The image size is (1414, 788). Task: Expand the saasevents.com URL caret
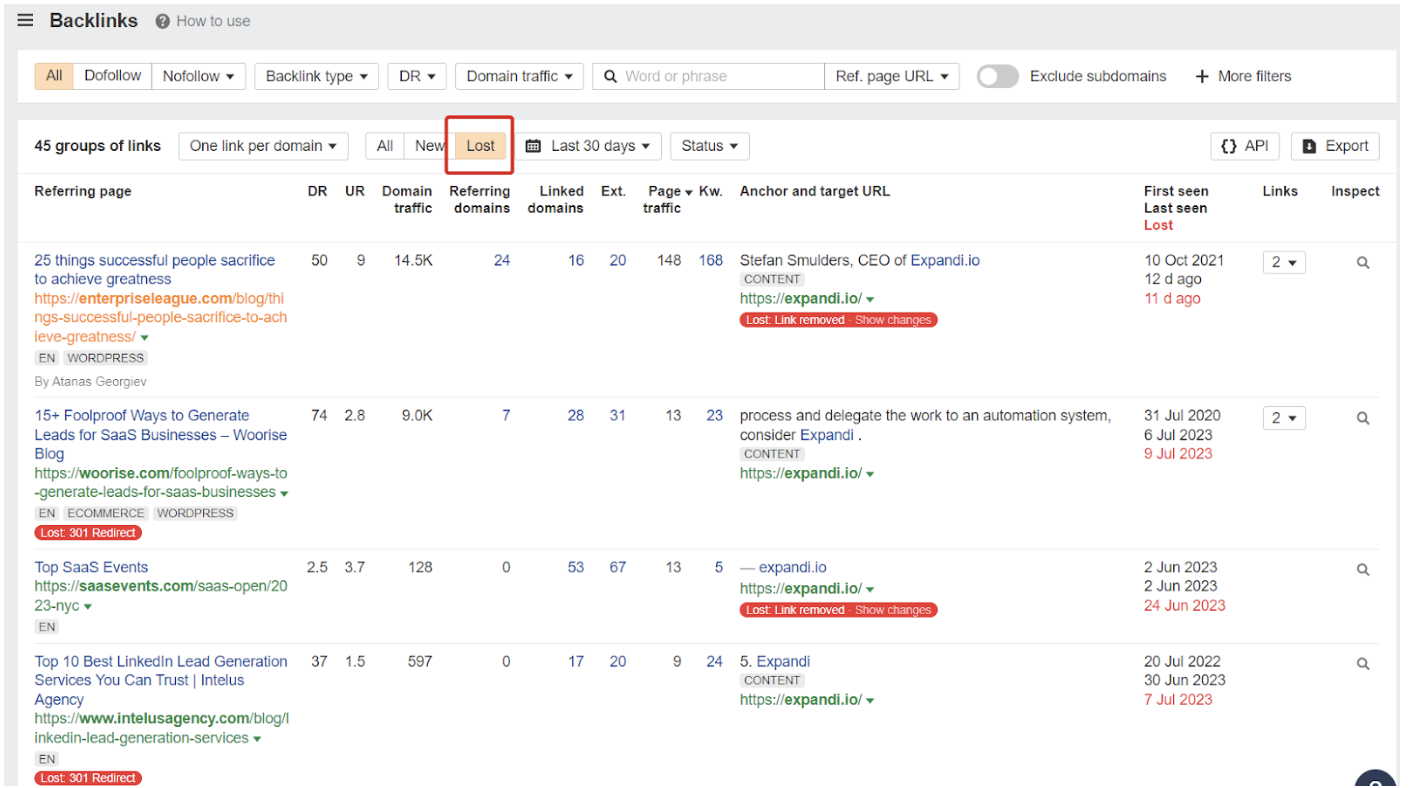coord(88,607)
